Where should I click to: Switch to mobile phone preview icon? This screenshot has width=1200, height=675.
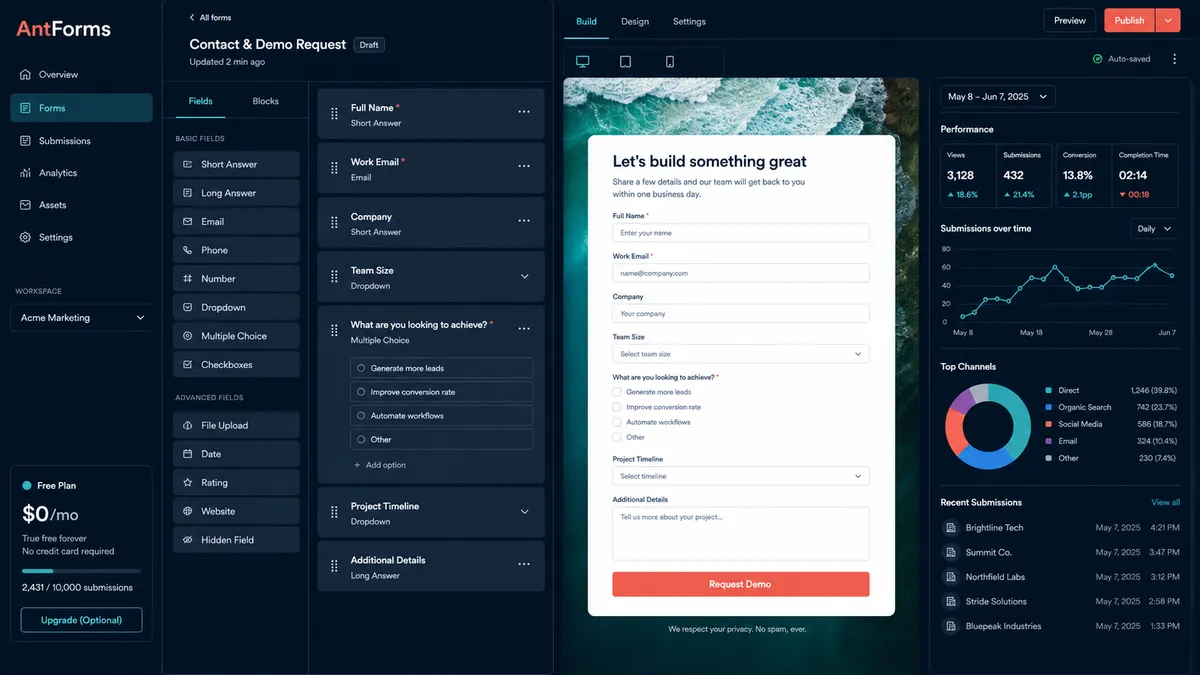(x=669, y=62)
